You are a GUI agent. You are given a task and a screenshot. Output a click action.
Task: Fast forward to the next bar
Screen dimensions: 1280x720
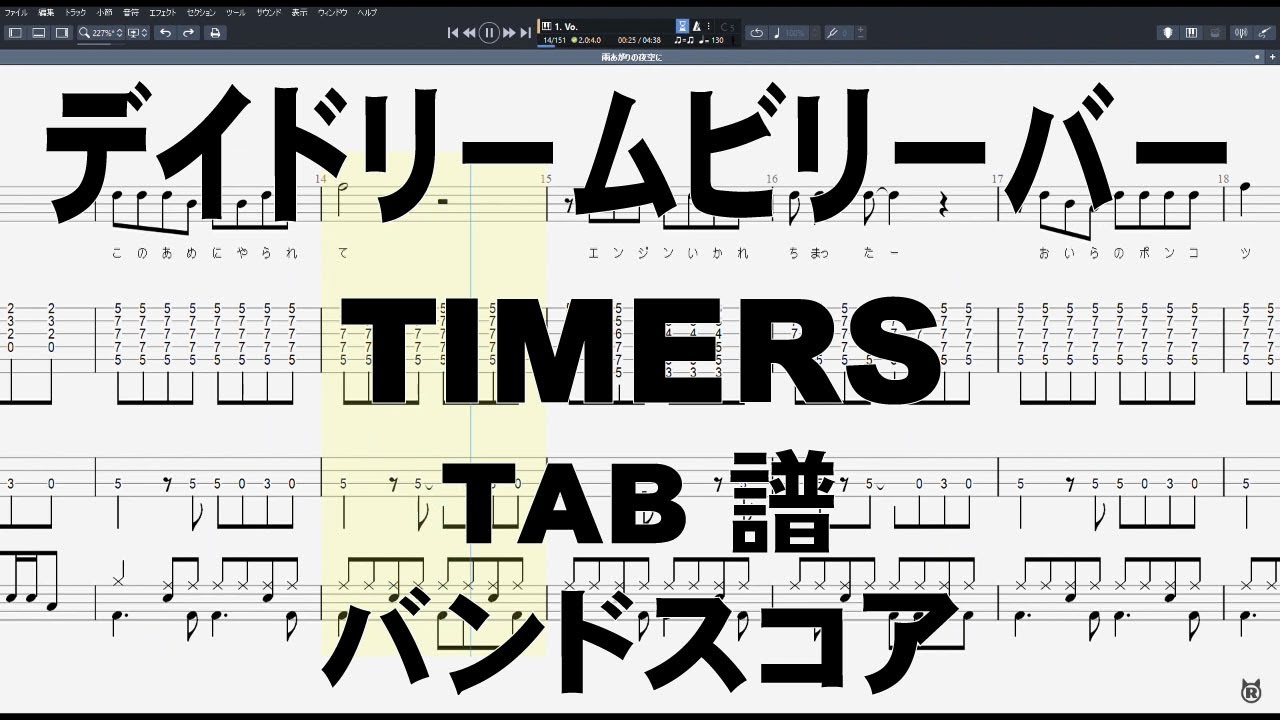point(510,33)
